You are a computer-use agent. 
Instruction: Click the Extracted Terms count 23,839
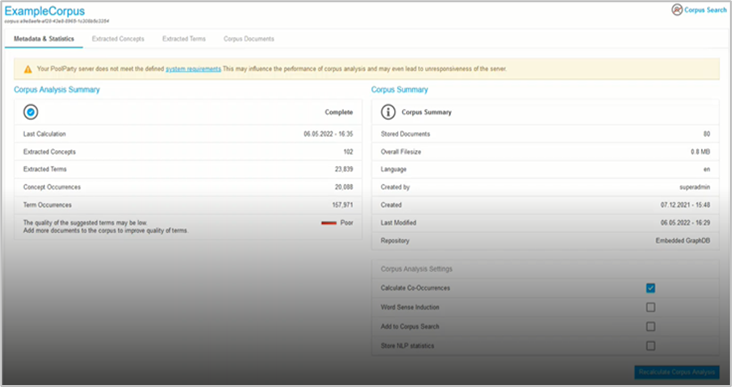click(344, 169)
